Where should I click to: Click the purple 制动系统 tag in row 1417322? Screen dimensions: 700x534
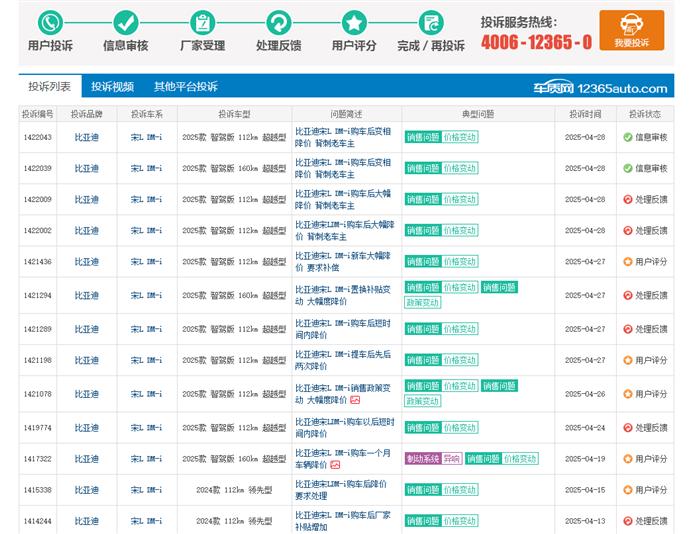[423, 459]
